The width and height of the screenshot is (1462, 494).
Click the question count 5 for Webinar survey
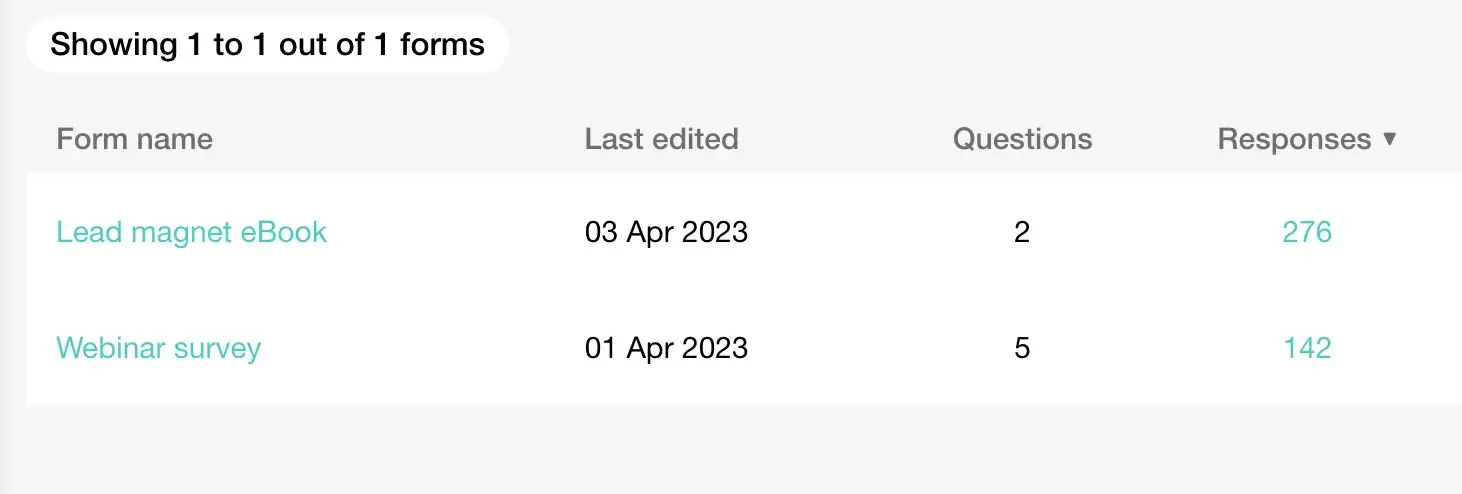(x=1021, y=348)
